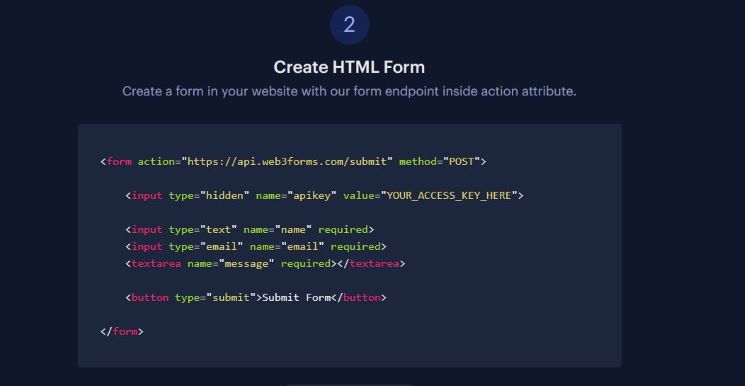Click the name="name" attribute
Viewport: 745px width, 386px height.
277,230
